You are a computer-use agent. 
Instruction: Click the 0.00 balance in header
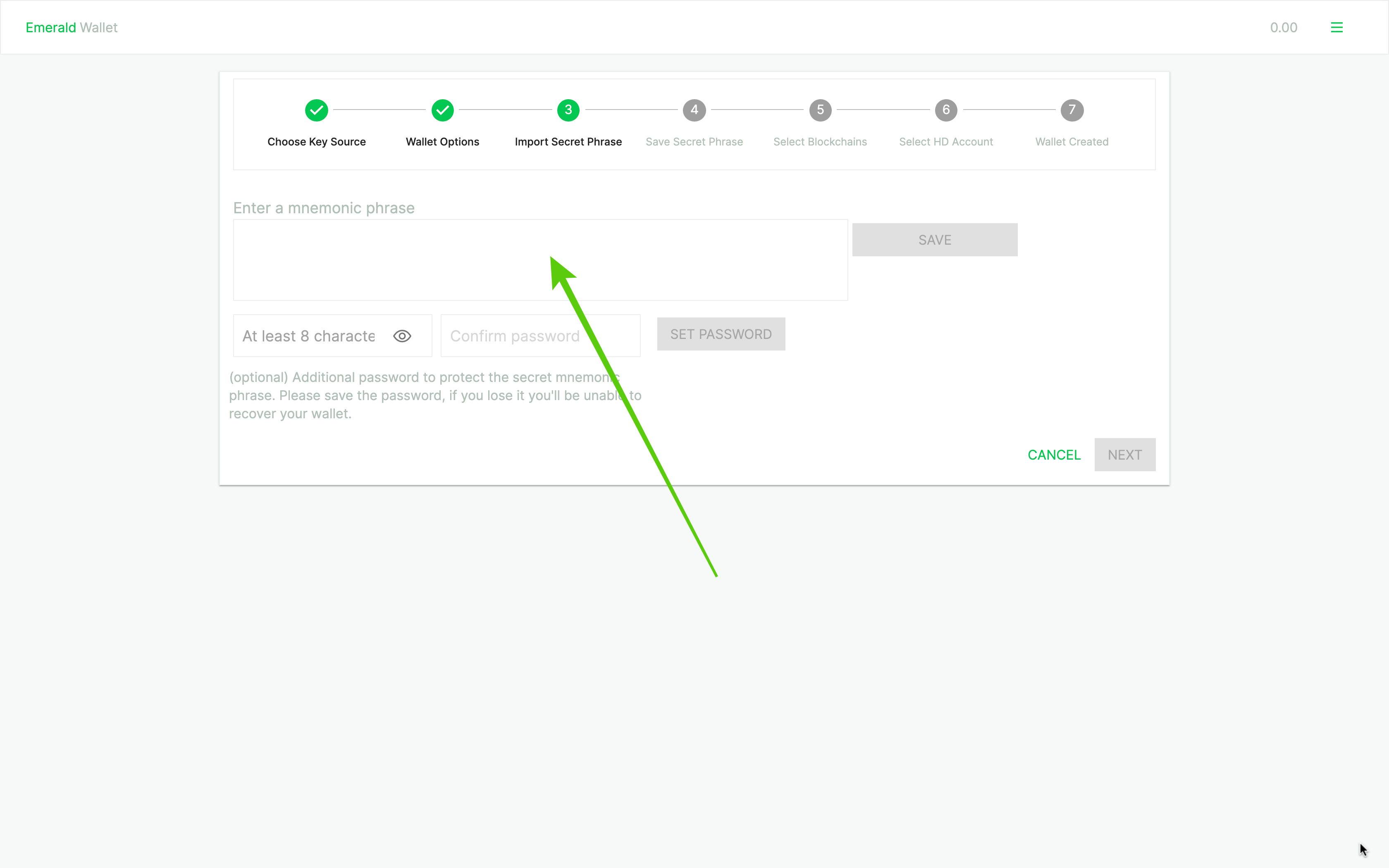click(x=1284, y=28)
